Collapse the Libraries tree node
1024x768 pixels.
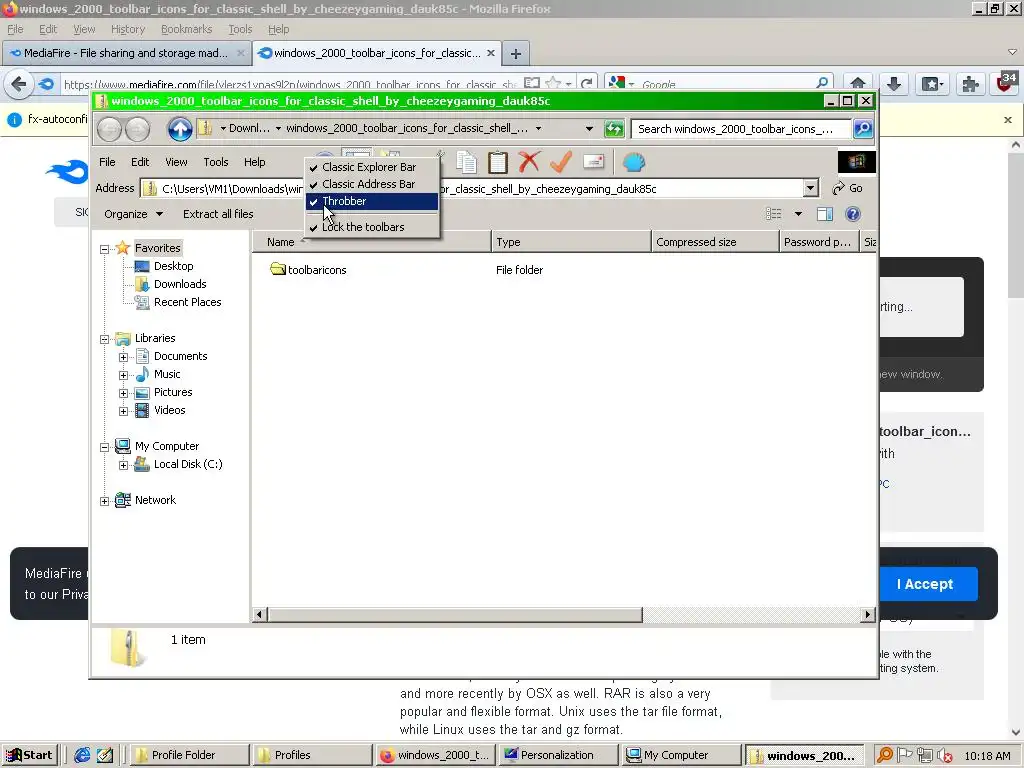tap(104, 339)
